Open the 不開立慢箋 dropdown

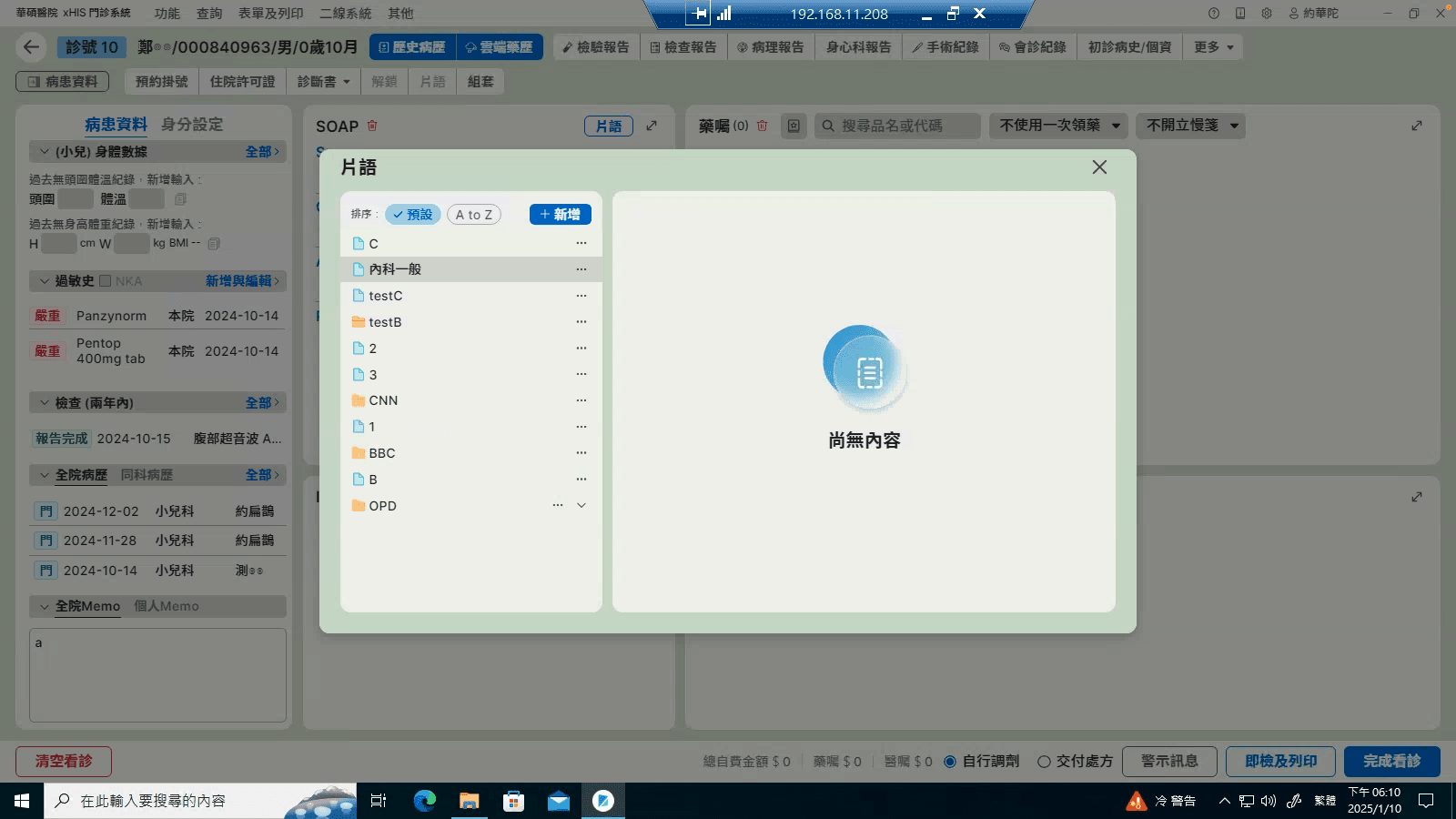[1191, 126]
